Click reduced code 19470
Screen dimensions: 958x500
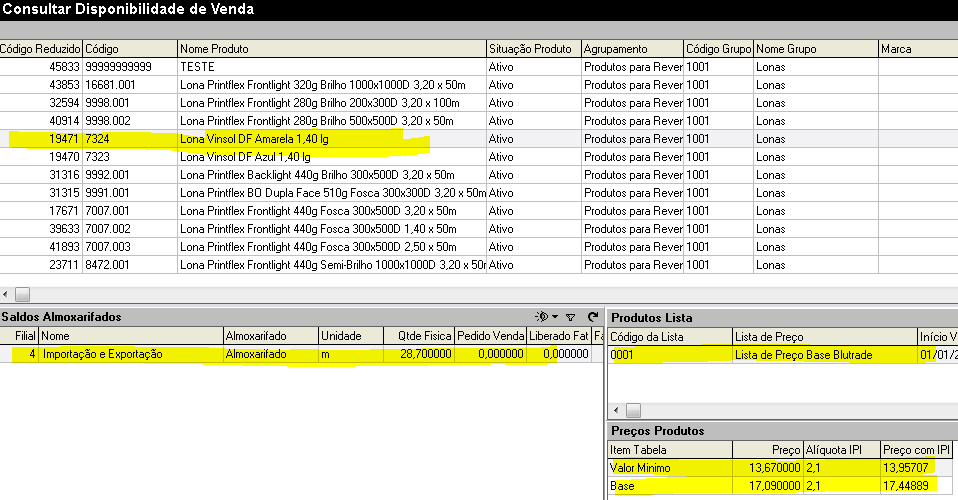pos(64,156)
